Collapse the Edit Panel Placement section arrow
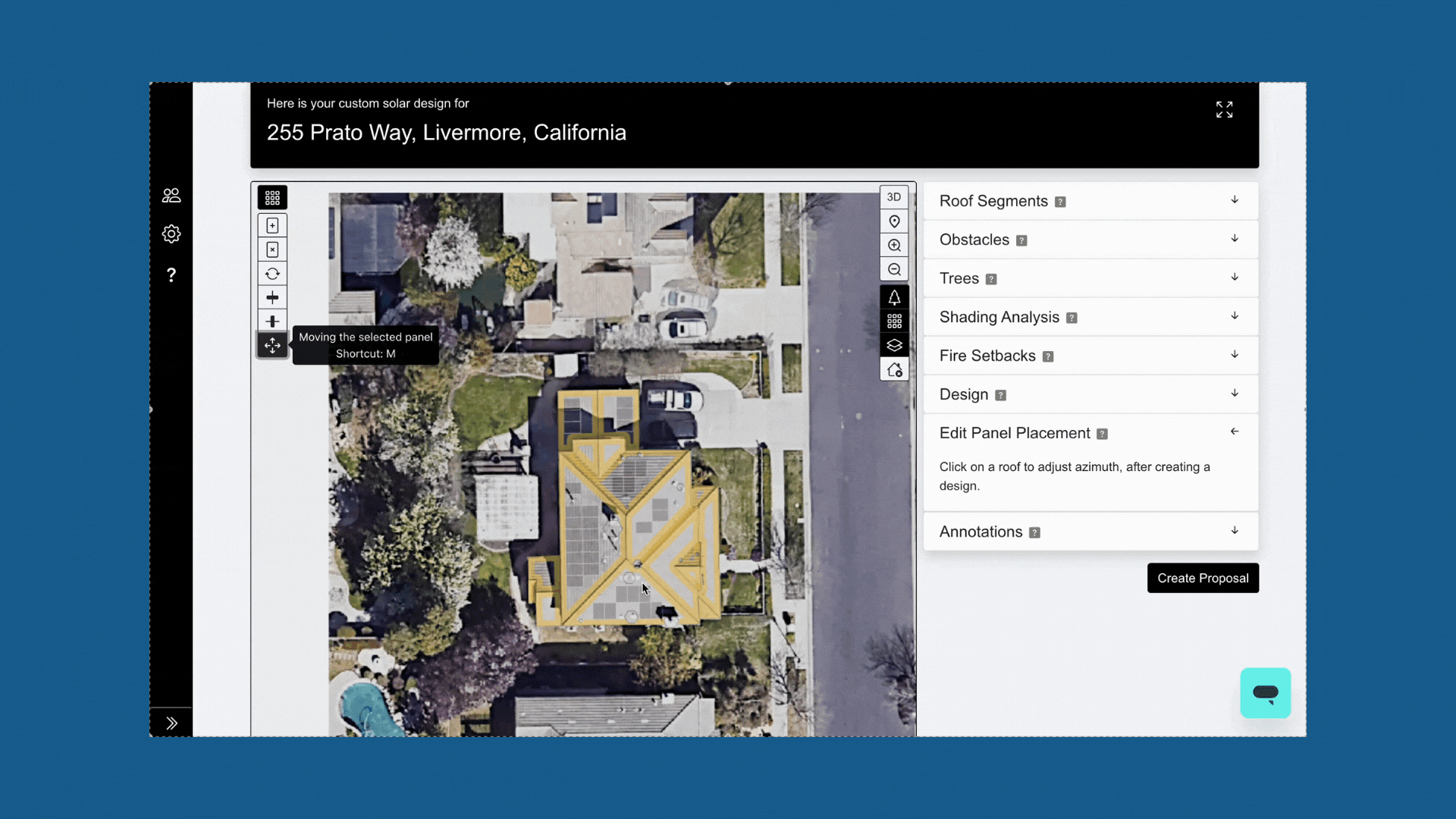The width and height of the screenshot is (1456, 819). (x=1235, y=431)
